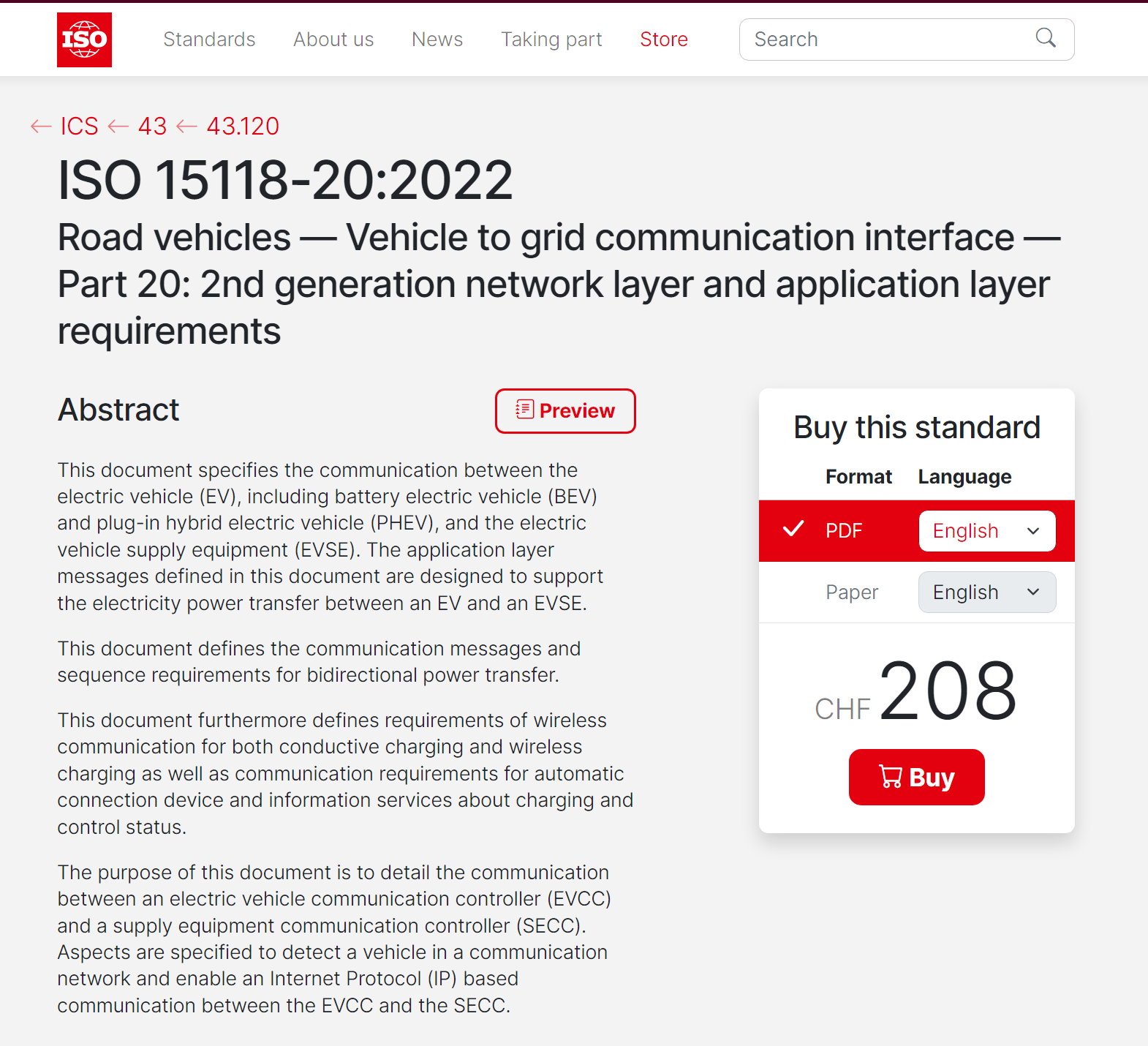The height and width of the screenshot is (1046, 1148).
Task: Click the Abstract heading
Action: tap(118, 410)
